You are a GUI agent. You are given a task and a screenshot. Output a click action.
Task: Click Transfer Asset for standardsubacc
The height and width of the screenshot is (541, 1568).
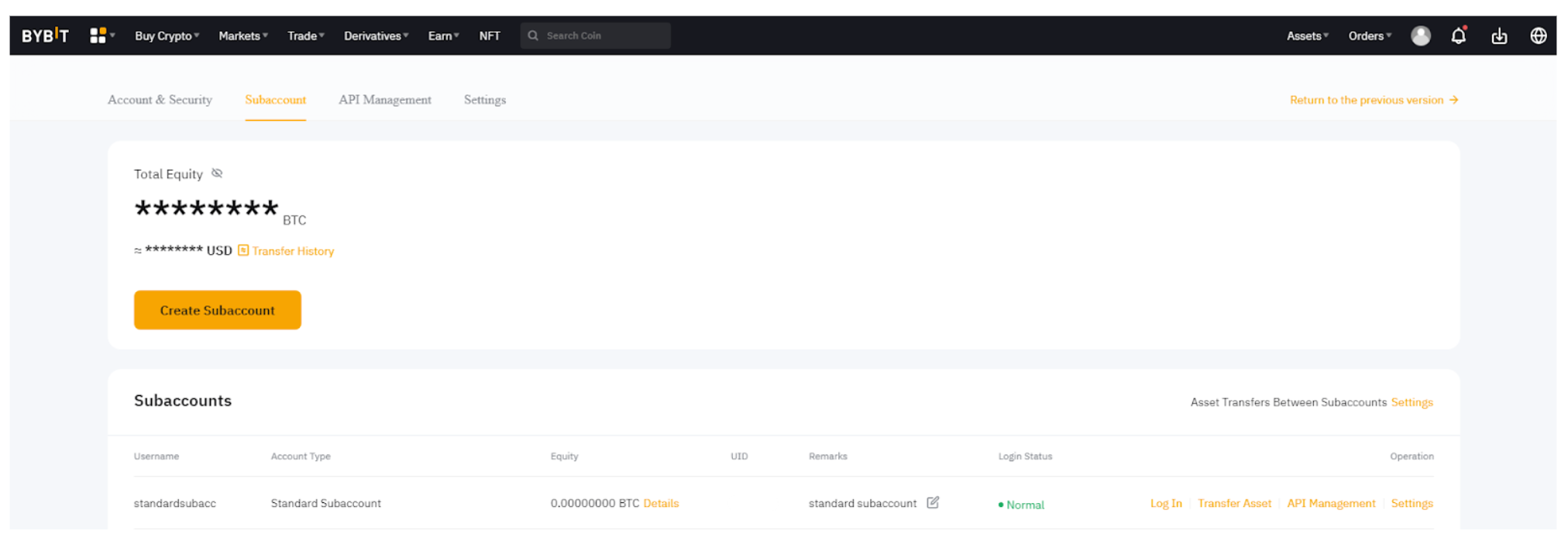(1234, 503)
